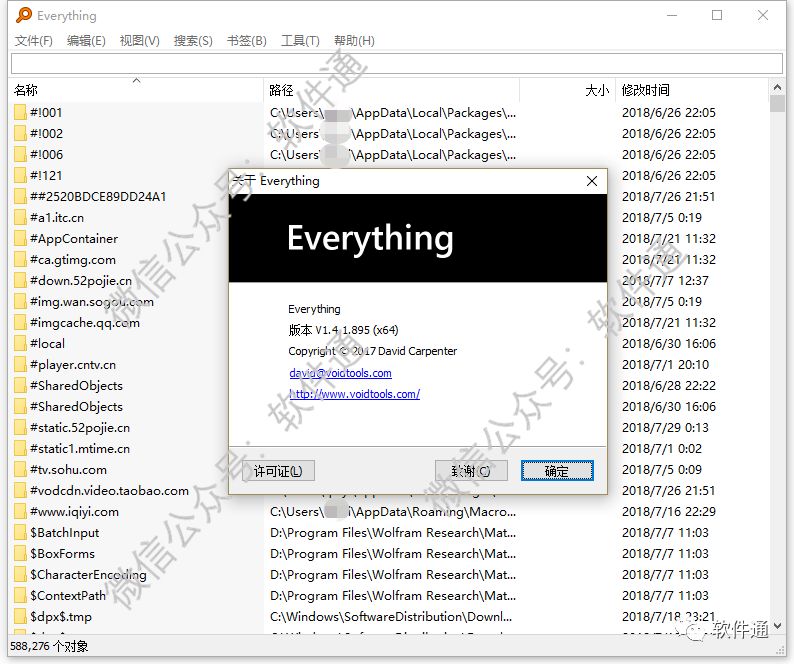Sort by the 修改时间 column header
Viewport: 794px width, 664px height.
pyautogui.click(x=691, y=90)
